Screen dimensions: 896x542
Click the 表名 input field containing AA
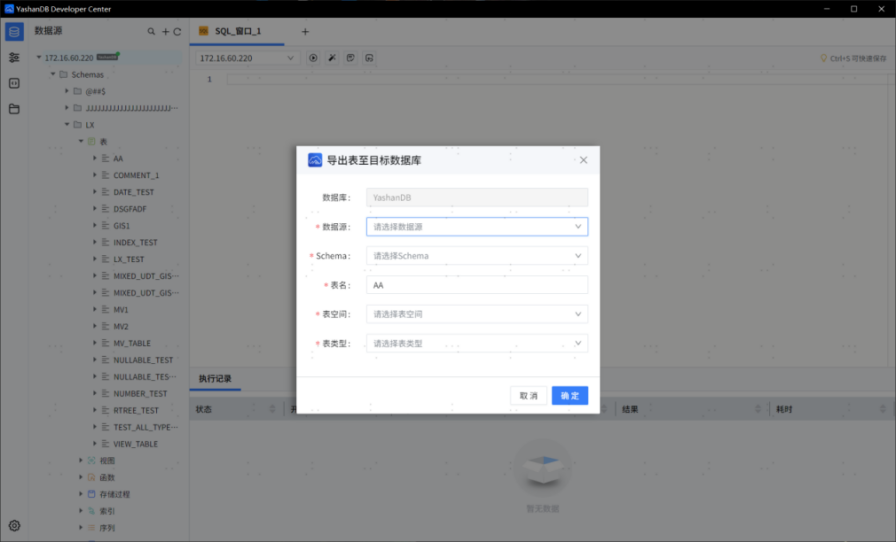pos(477,285)
